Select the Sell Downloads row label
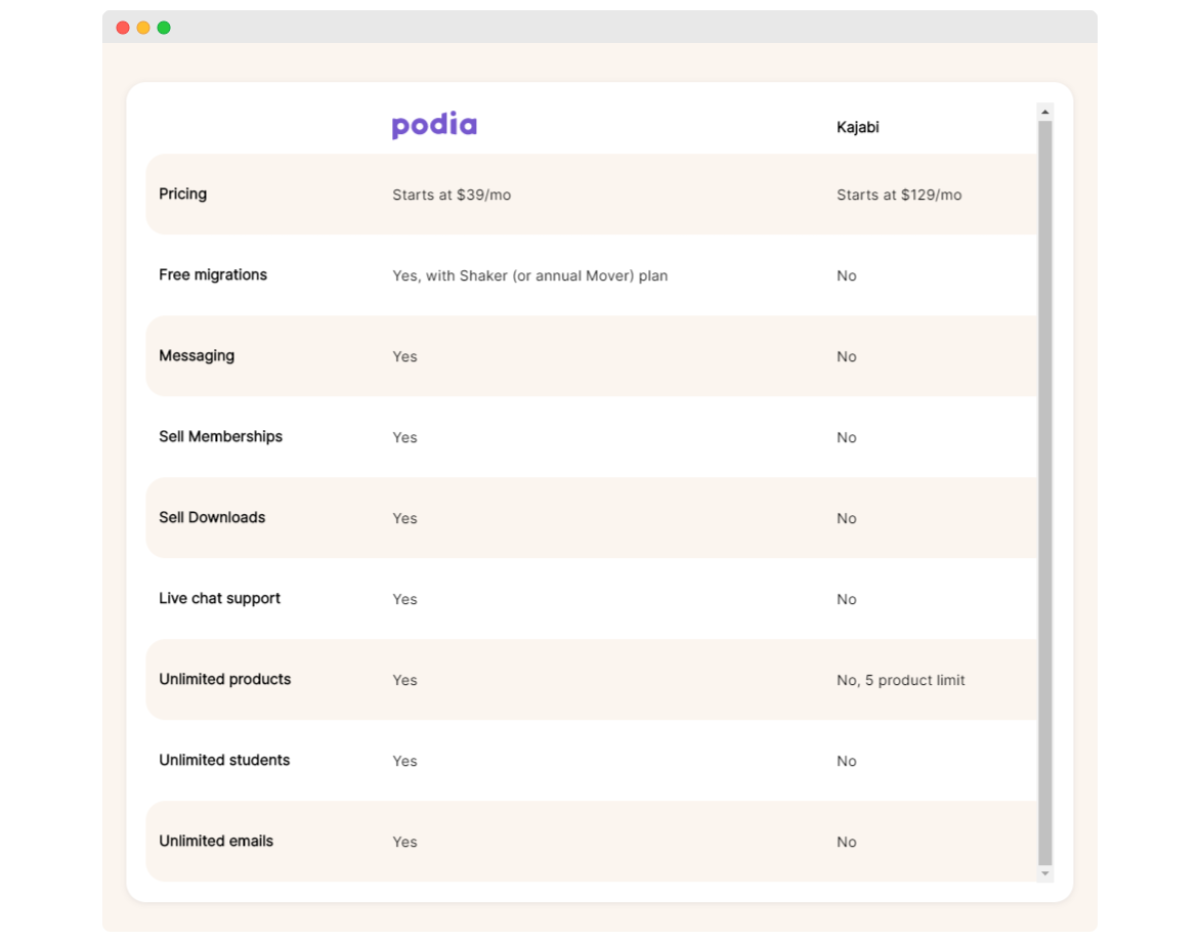Screen dimensions: 1200x942 tap(212, 518)
